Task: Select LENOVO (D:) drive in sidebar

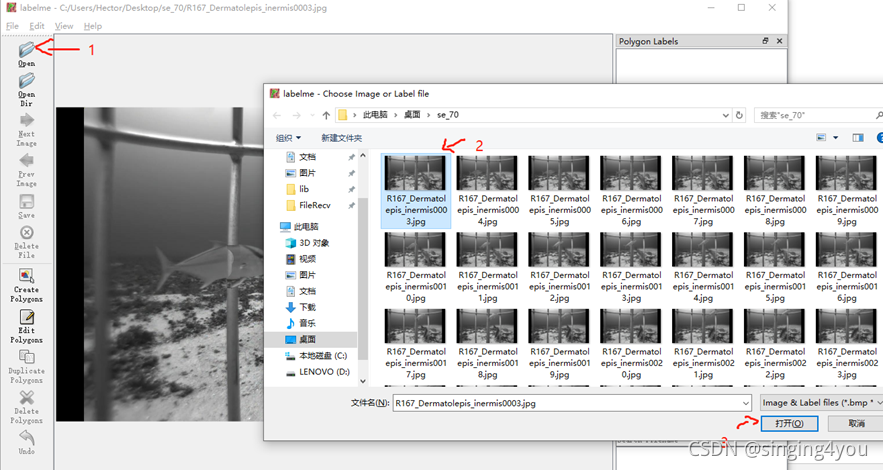Action: [324, 372]
